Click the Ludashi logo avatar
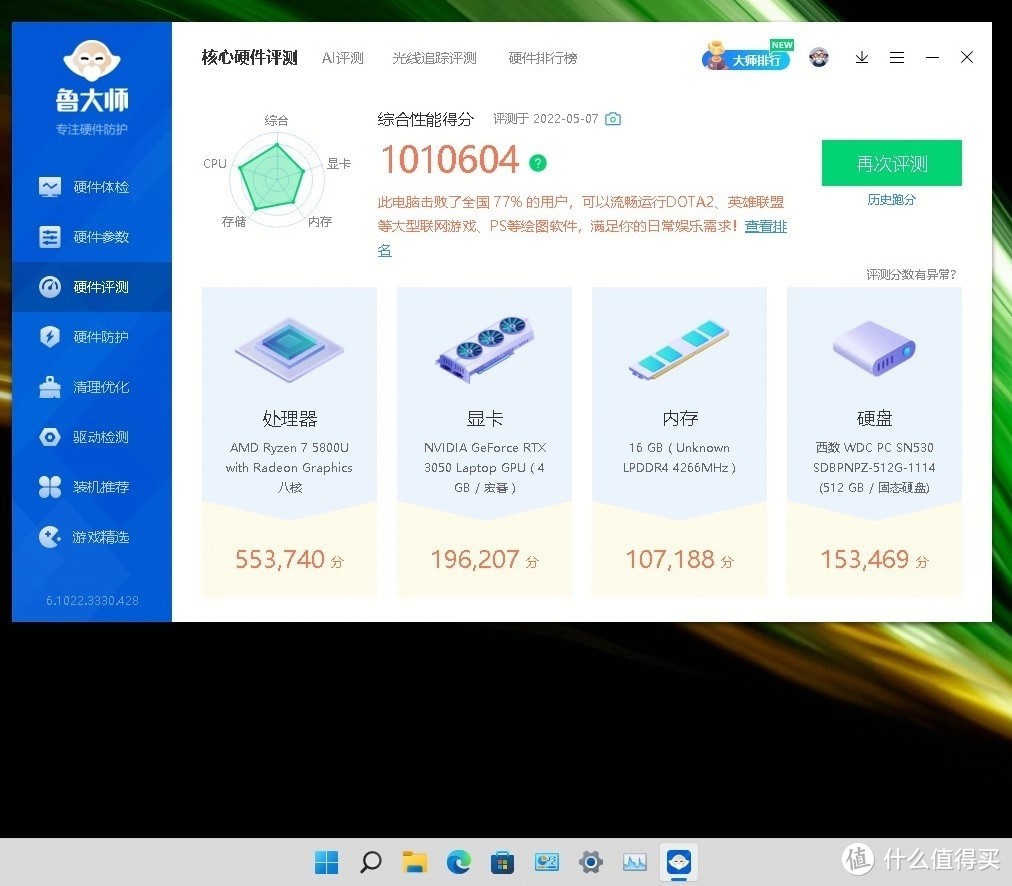Image resolution: width=1012 pixels, height=886 pixels. click(x=92, y=60)
